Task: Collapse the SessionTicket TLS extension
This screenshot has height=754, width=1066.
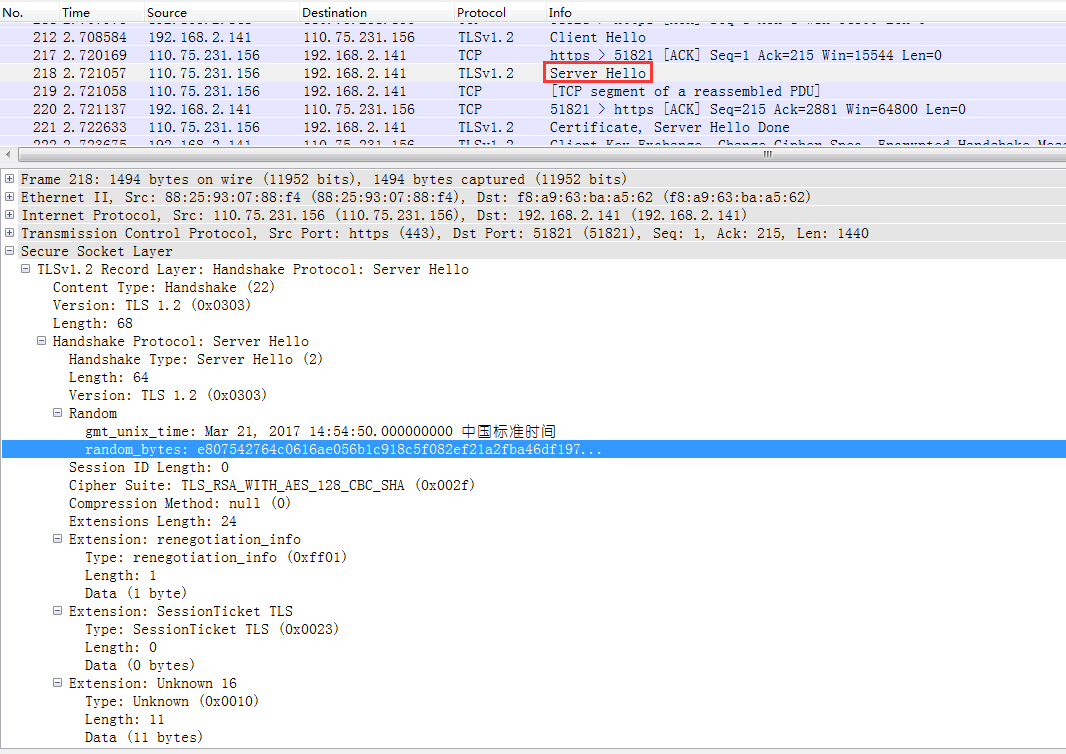Action: point(58,611)
